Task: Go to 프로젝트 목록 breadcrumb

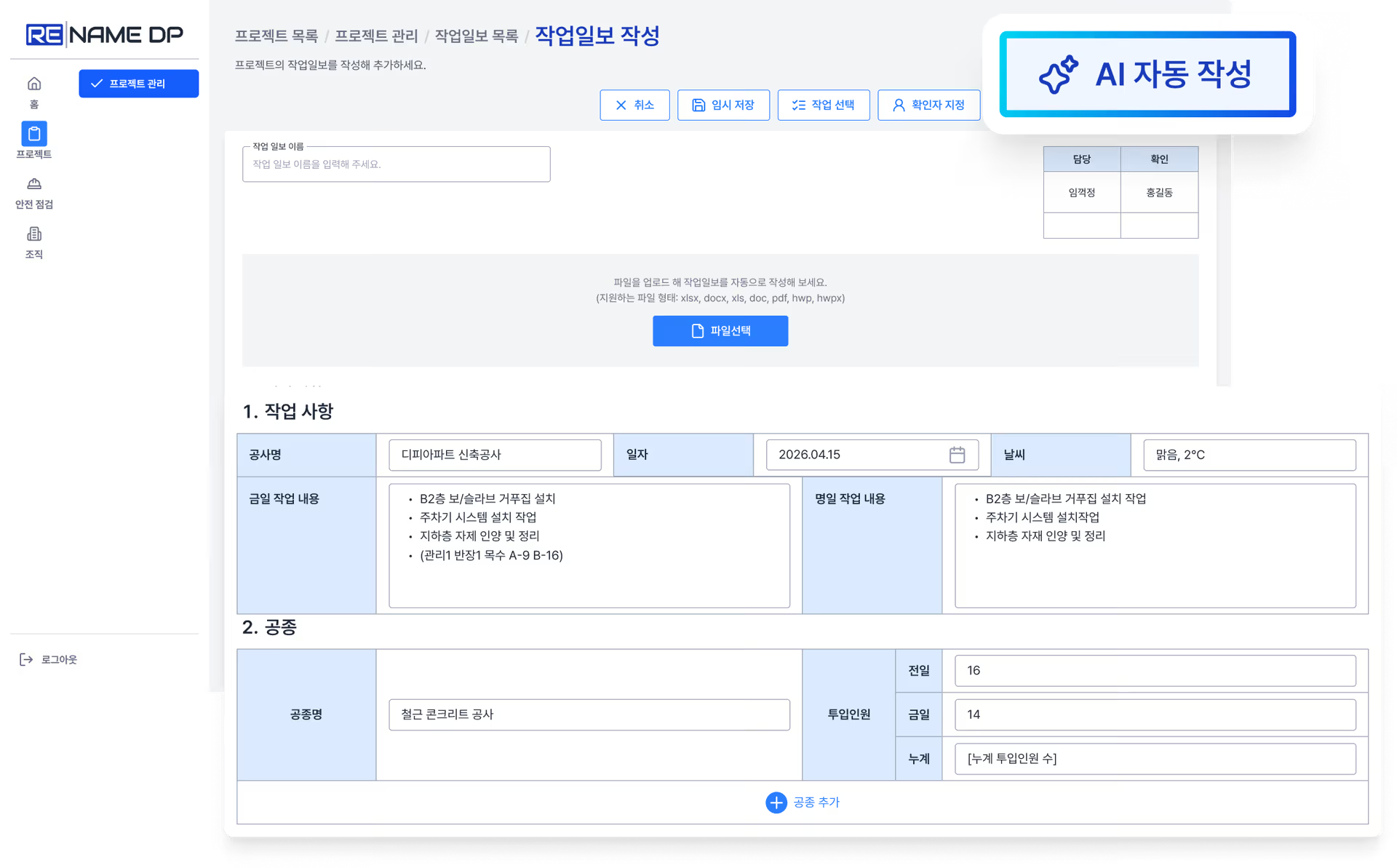Action: tap(276, 36)
